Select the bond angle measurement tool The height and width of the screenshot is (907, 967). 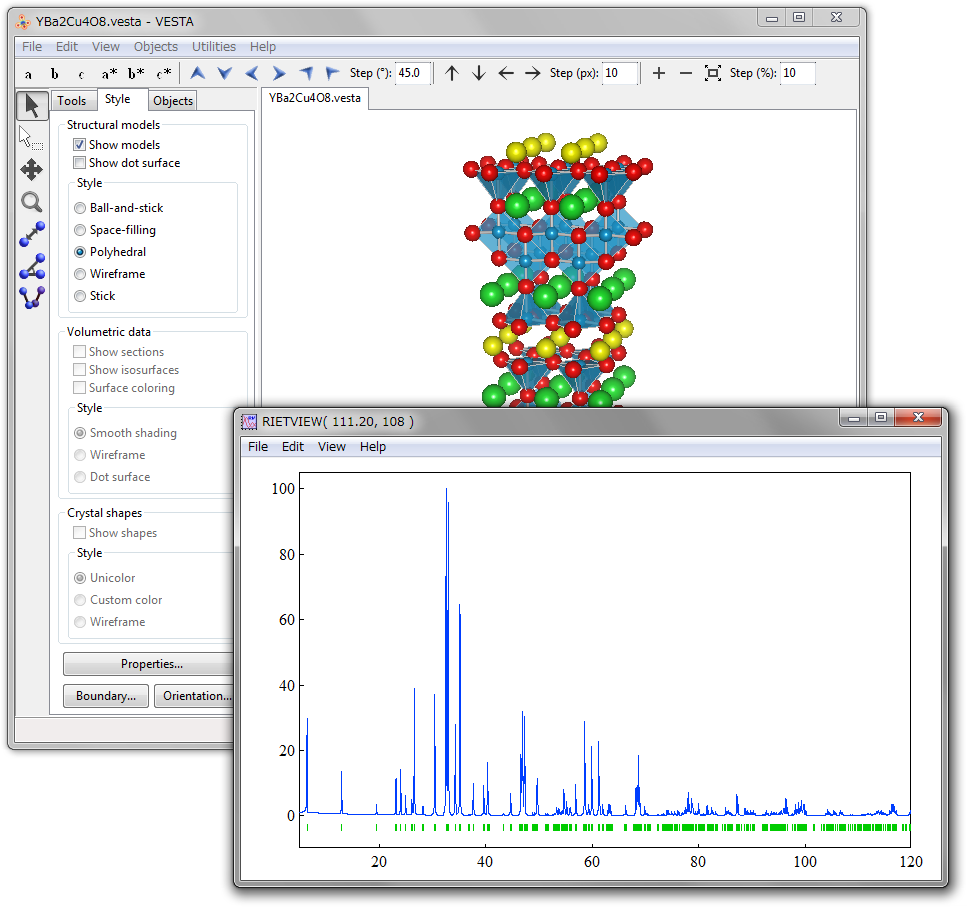(32, 266)
